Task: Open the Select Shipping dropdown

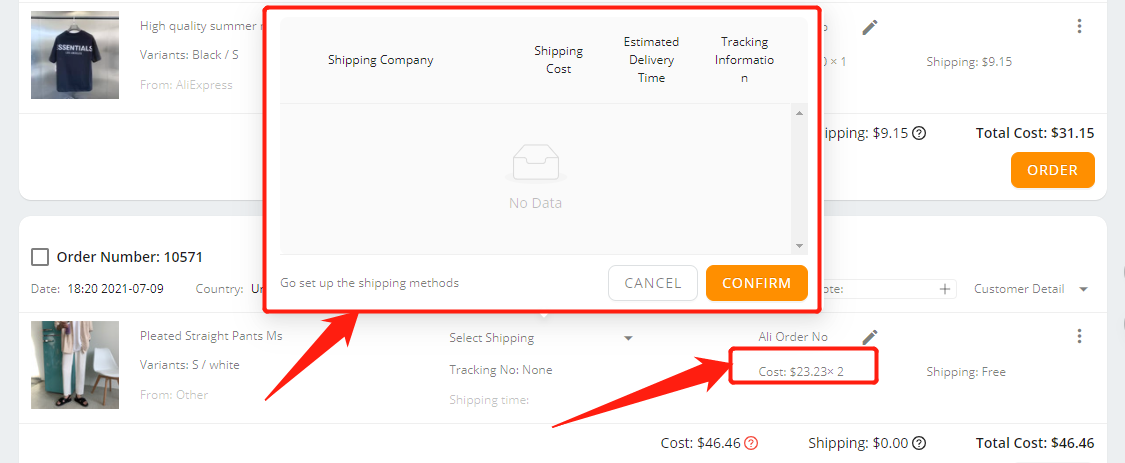Action: click(540, 337)
